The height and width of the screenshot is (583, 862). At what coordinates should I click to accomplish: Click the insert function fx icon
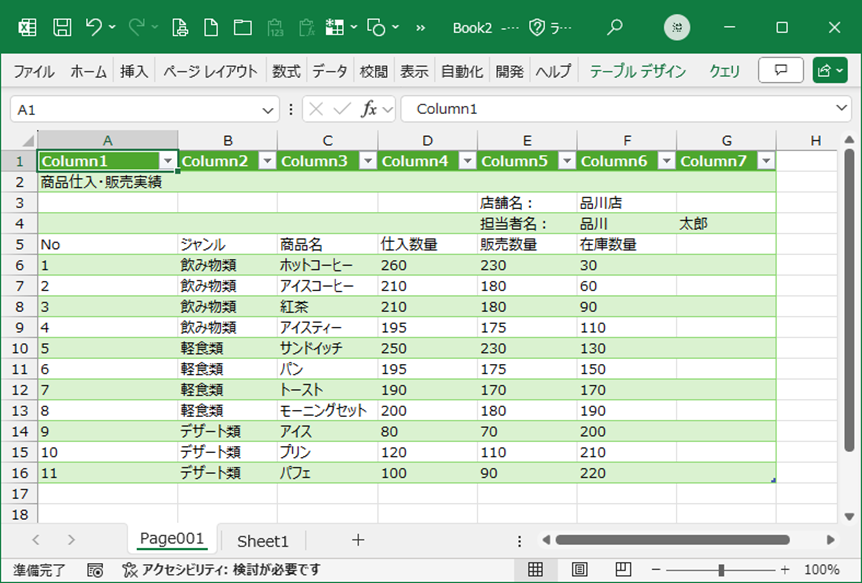pos(369,109)
